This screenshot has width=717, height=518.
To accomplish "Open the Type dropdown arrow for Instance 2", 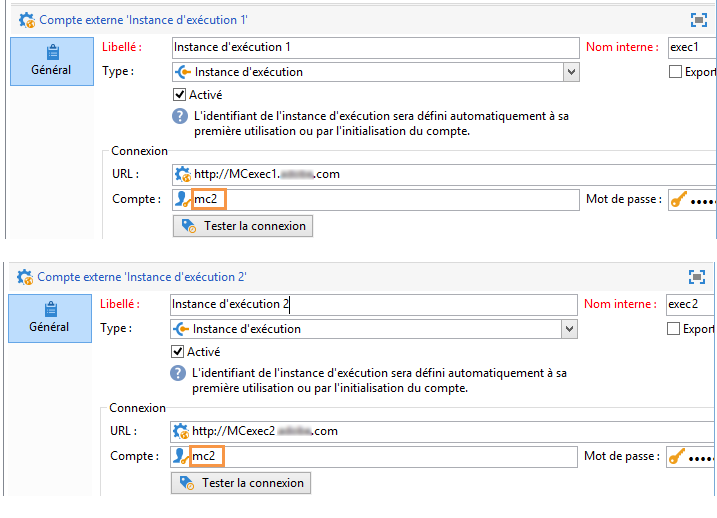I will (x=569, y=329).
